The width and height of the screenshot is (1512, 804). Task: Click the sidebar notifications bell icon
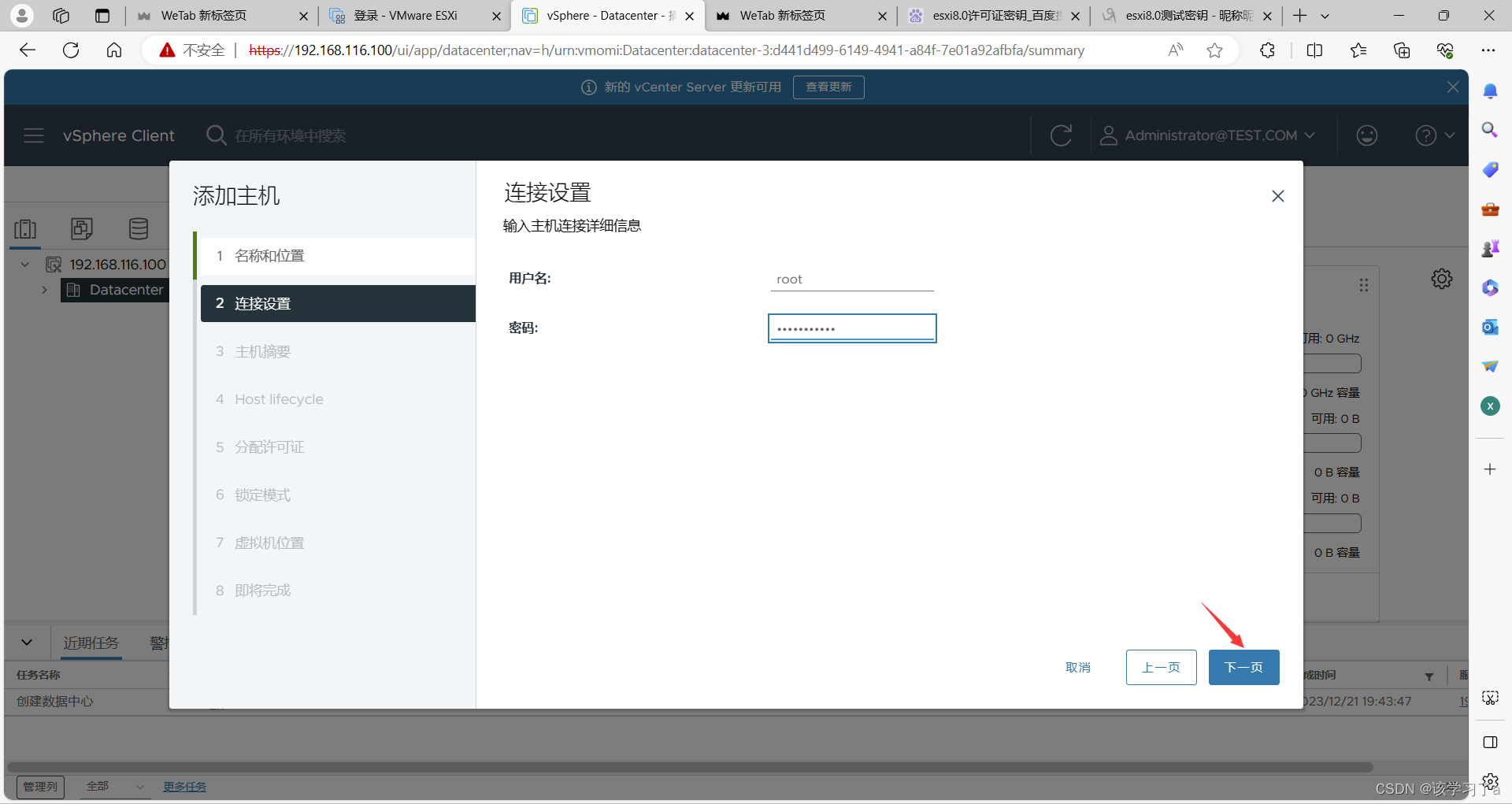click(1490, 91)
